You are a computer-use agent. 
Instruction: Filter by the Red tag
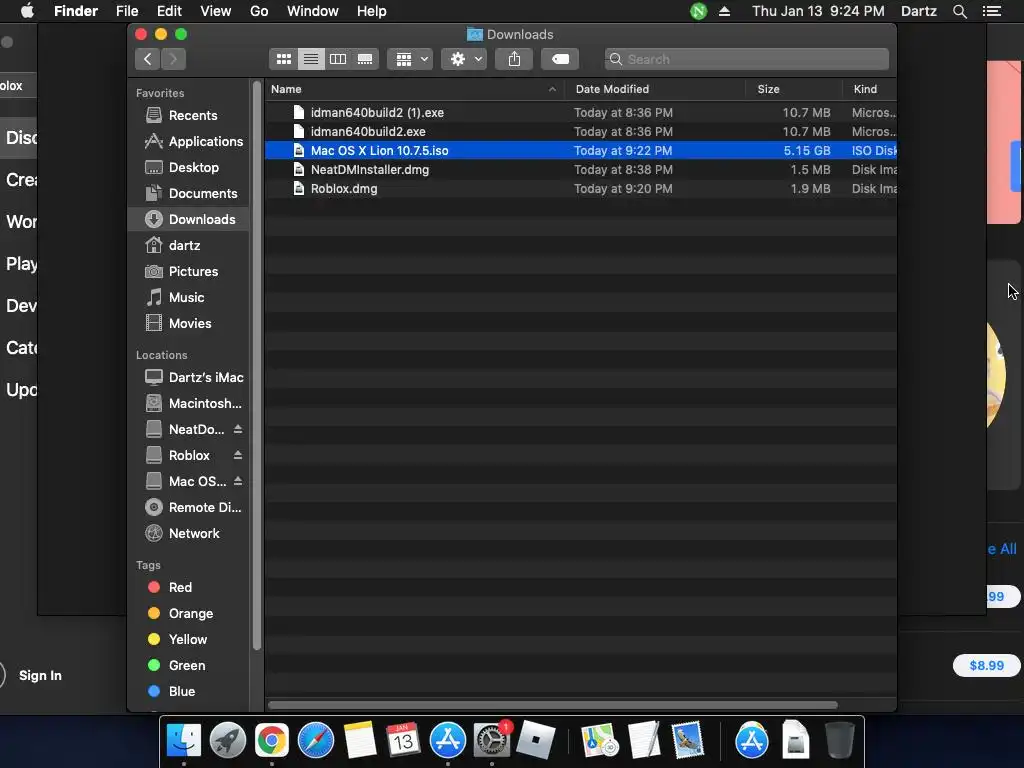(x=189, y=588)
